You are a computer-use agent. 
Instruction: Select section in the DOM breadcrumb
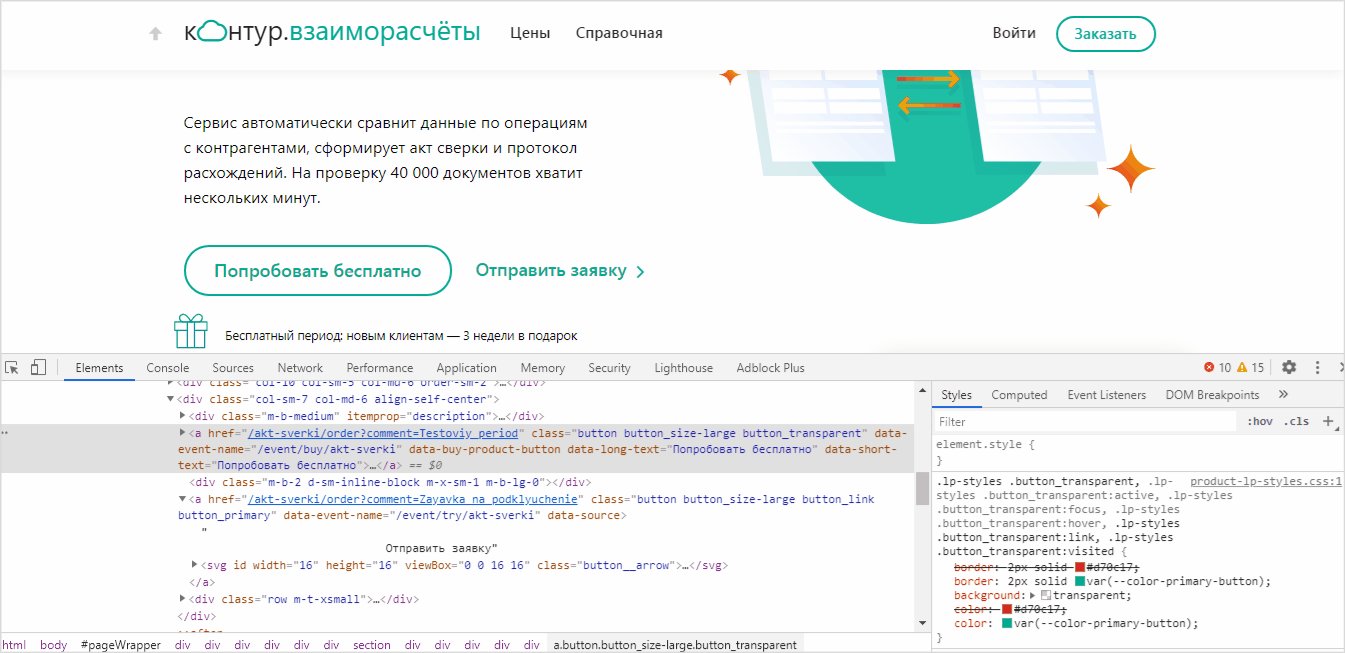coord(372,645)
